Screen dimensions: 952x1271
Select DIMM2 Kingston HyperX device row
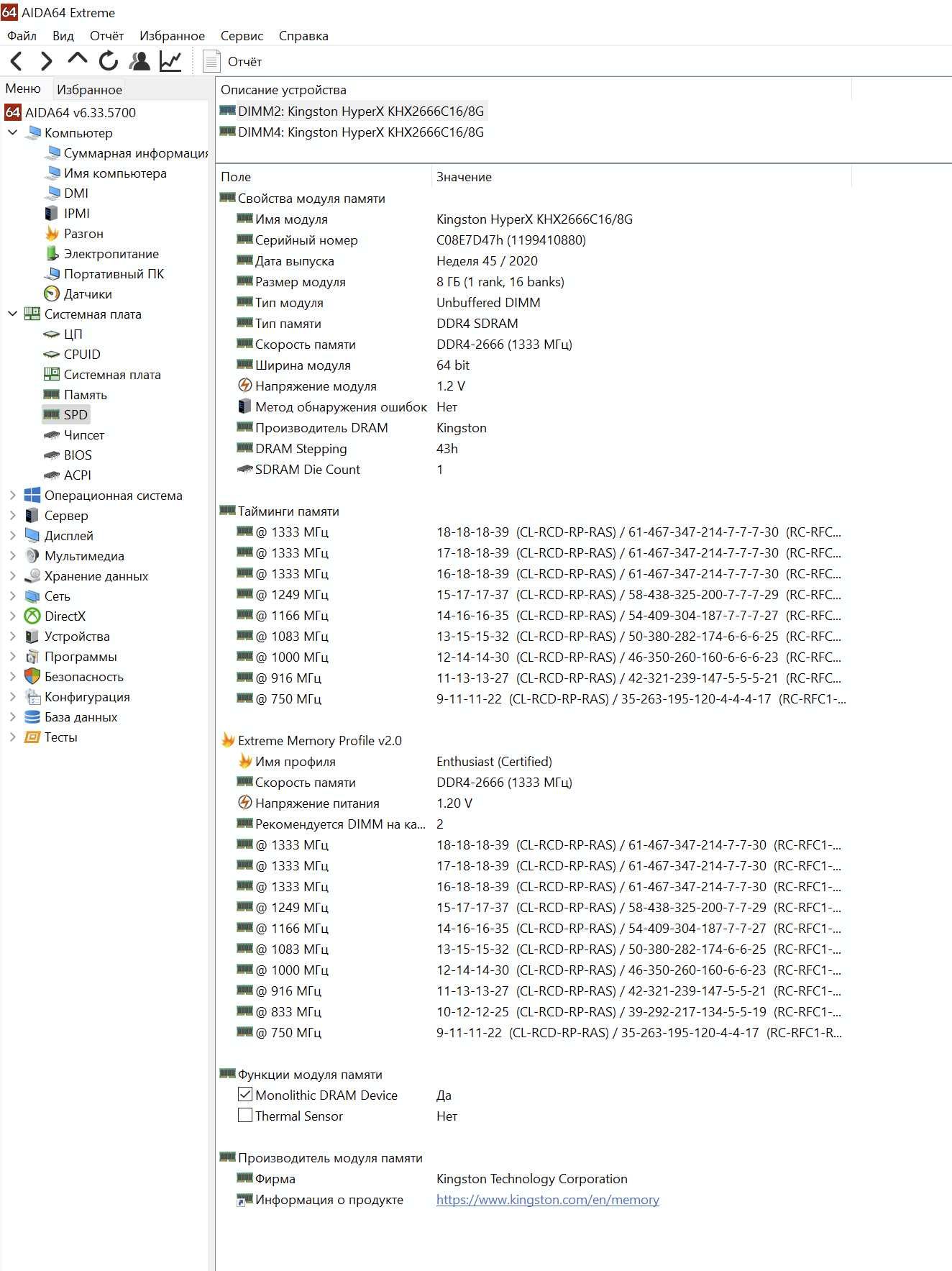352,111
